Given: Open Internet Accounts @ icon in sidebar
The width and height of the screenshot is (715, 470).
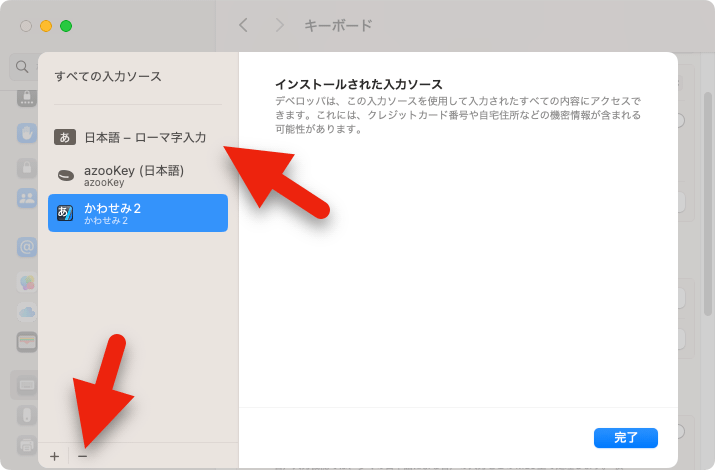Looking at the screenshot, I should (x=27, y=246).
